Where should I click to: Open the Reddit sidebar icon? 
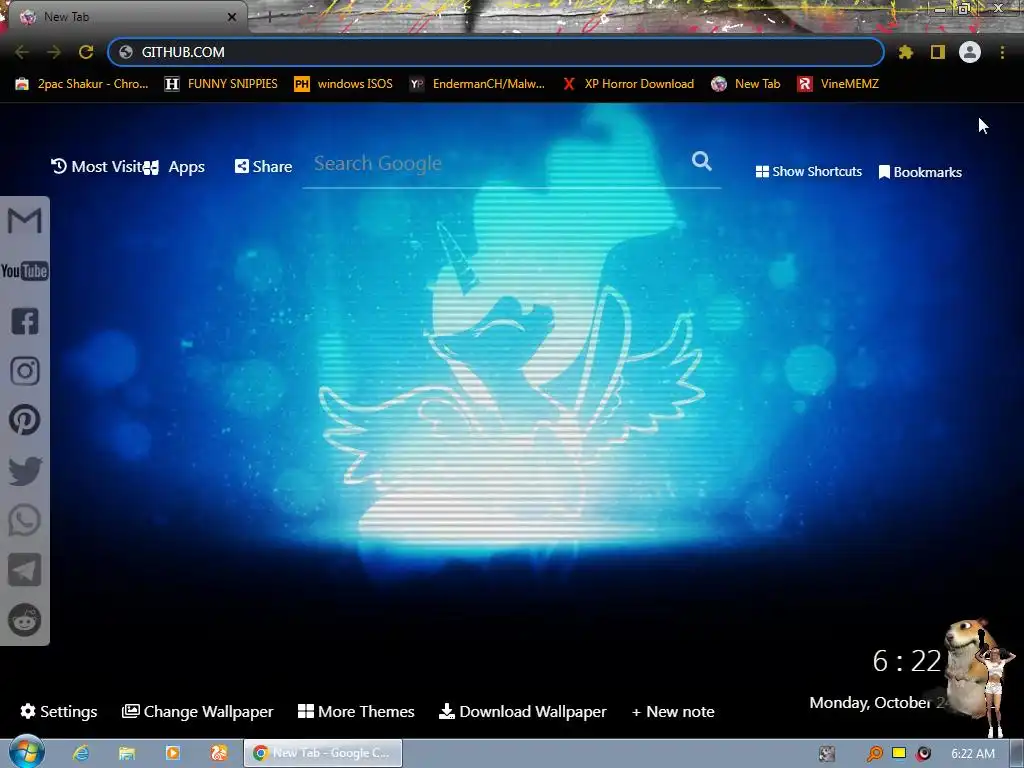pos(25,620)
